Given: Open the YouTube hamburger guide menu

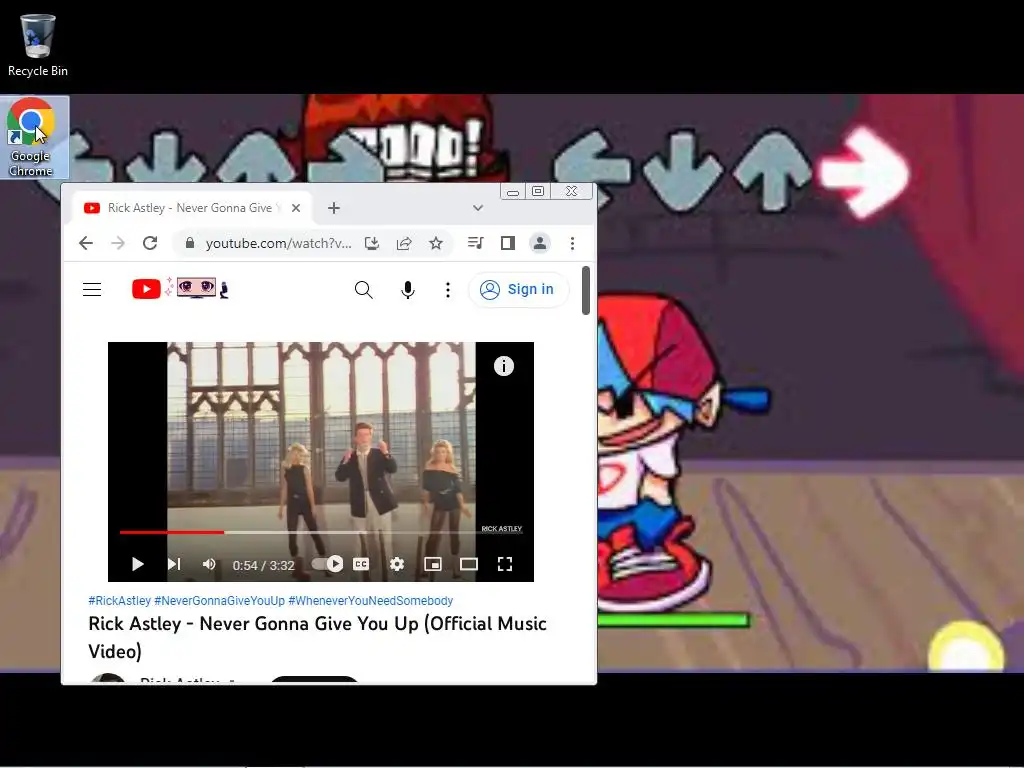Looking at the screenshot, I should pos(92,289).
